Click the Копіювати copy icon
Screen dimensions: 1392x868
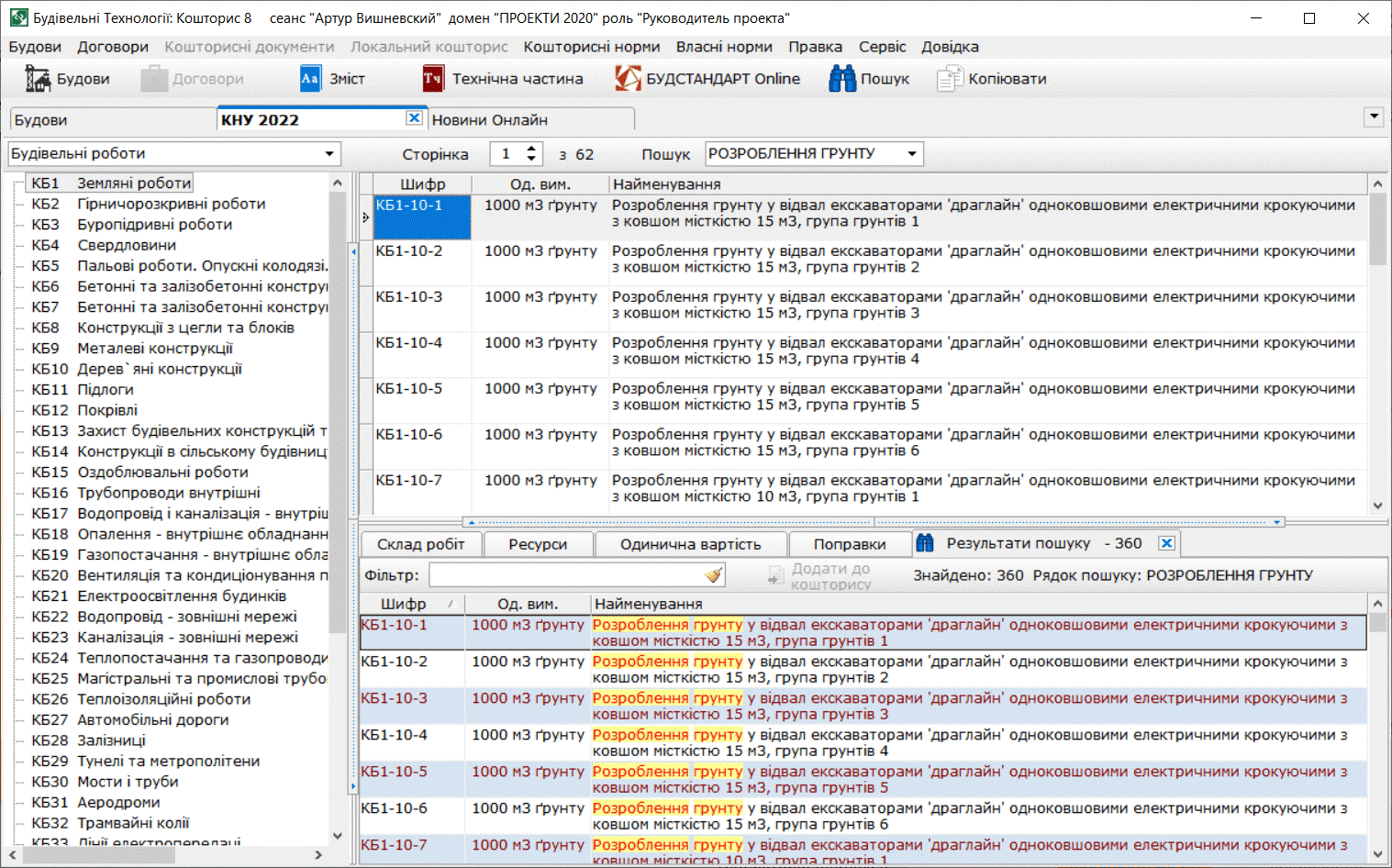(949, 79)
